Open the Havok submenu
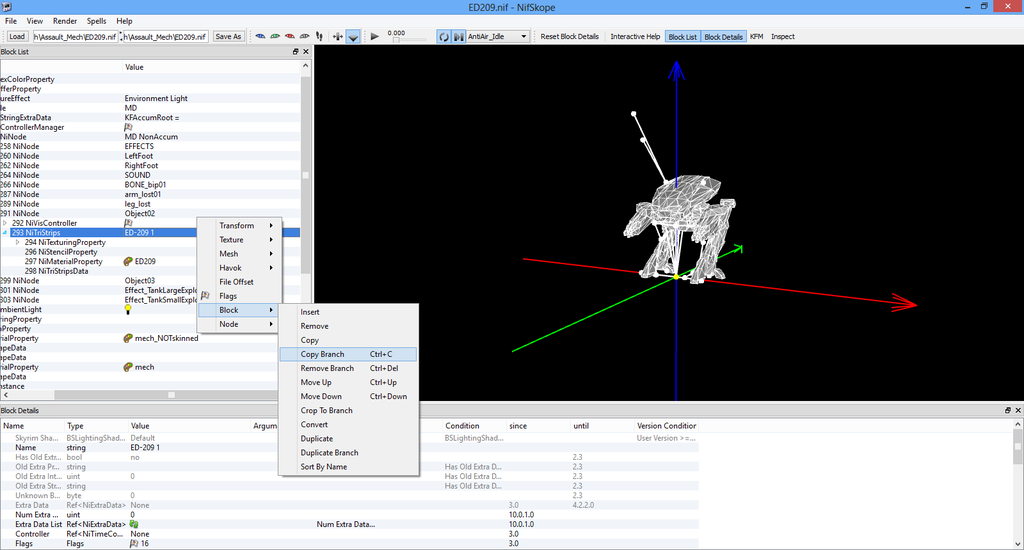 (240, 268)
